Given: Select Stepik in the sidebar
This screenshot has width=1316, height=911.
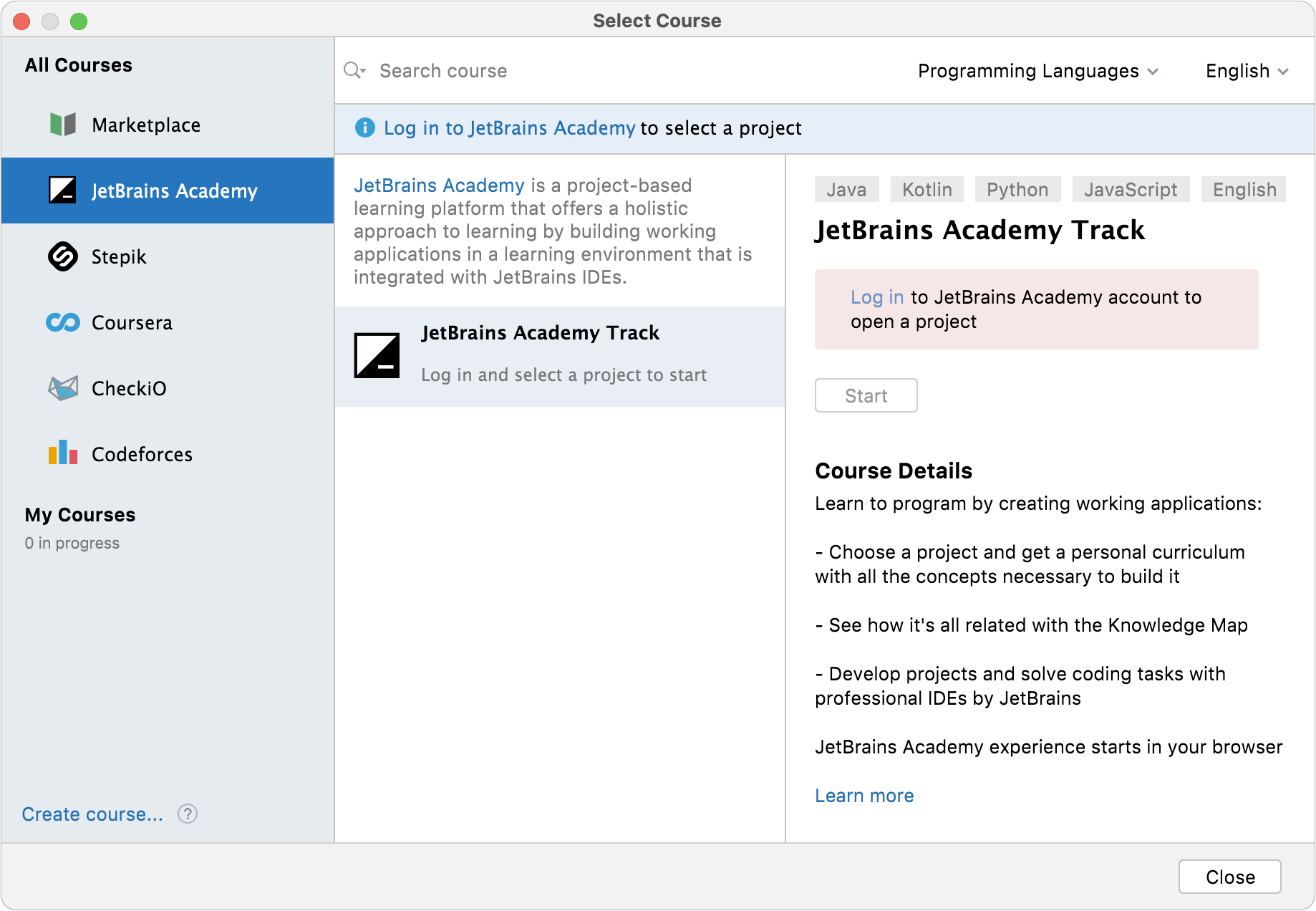Looking at the screenshot, I should pyautogui.click(x=168, y=256).
